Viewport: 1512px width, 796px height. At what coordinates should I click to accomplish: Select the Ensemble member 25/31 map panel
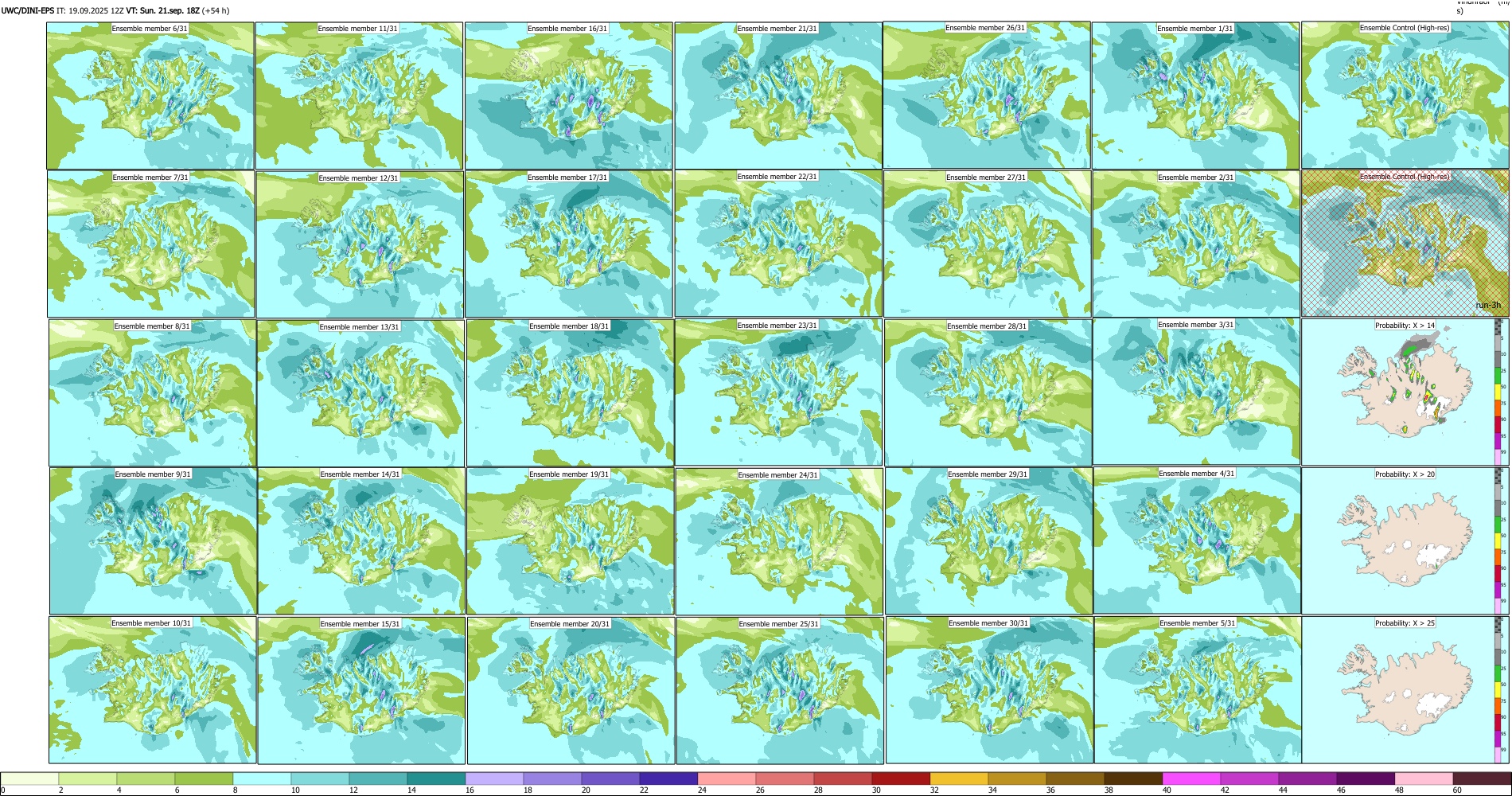point(780,691)
